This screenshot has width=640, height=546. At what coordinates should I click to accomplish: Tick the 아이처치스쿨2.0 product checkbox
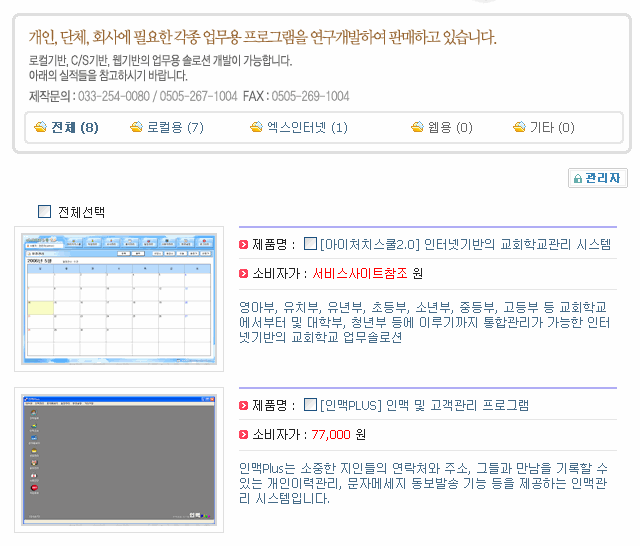[310, 244]
